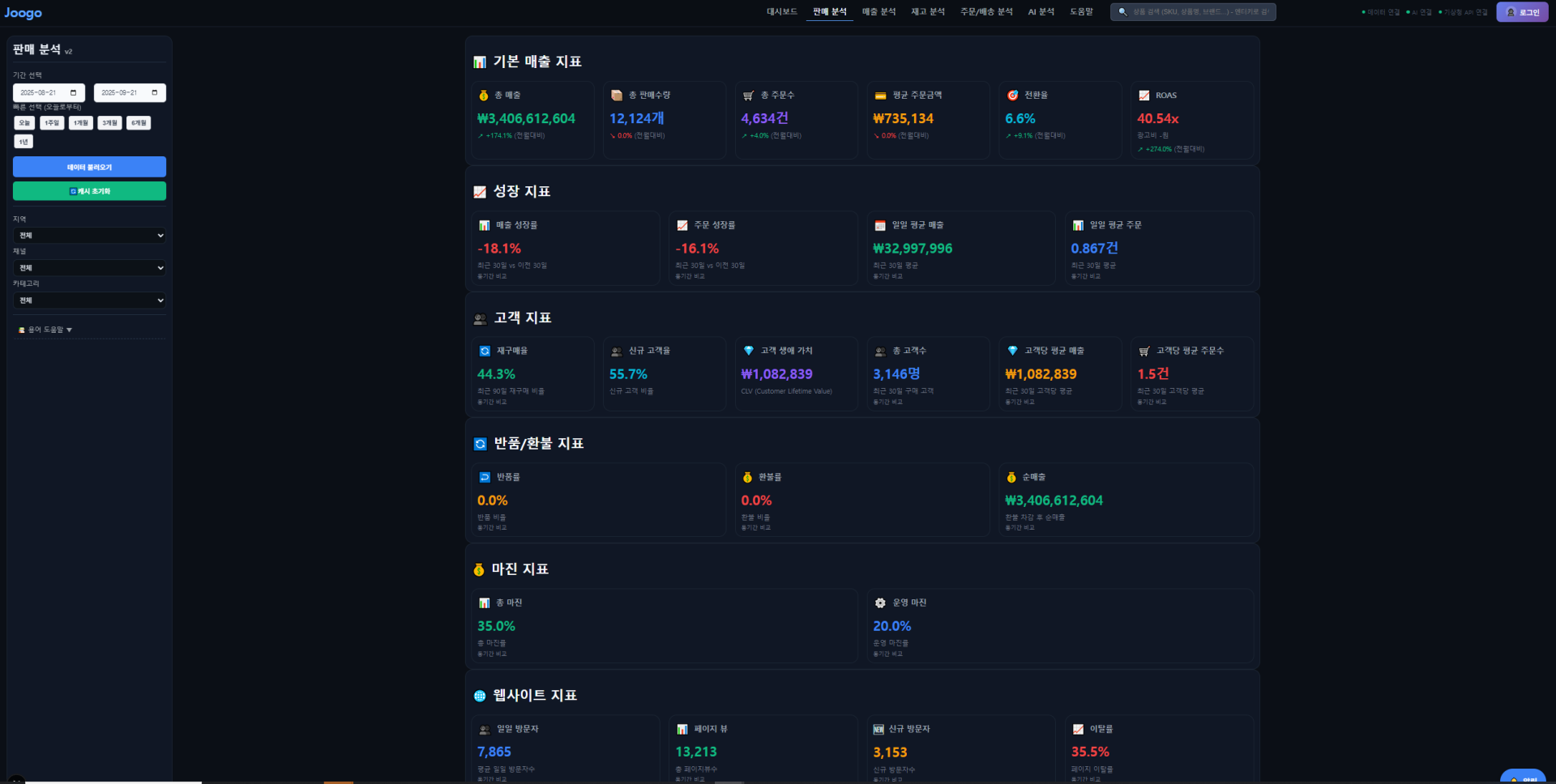Screen dimensions: 1556x784
Task: Click the 40.54x ROAS value
Action: pyautogui.click(x=1157, y=118)
